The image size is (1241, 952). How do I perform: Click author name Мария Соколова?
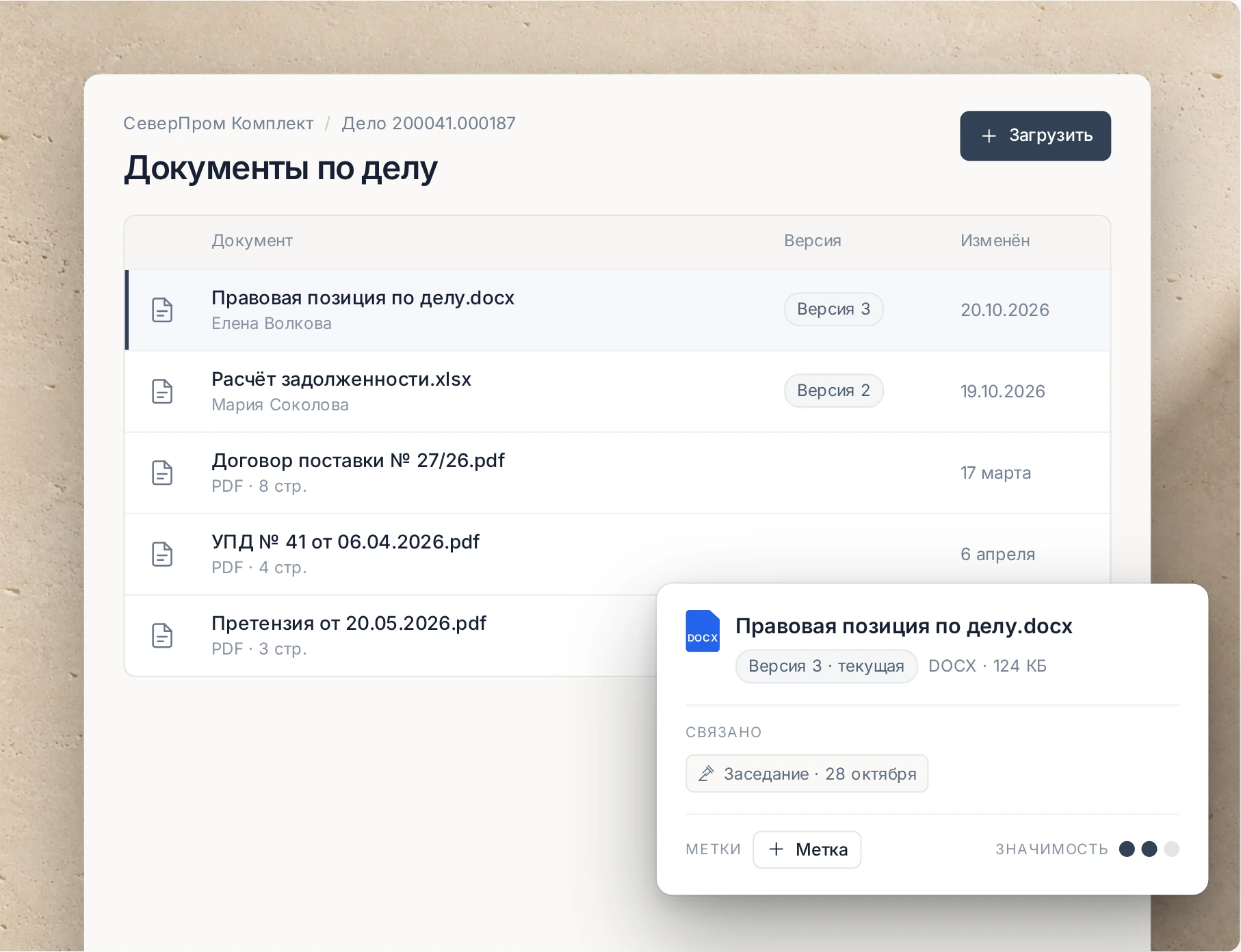pos(280,405)
